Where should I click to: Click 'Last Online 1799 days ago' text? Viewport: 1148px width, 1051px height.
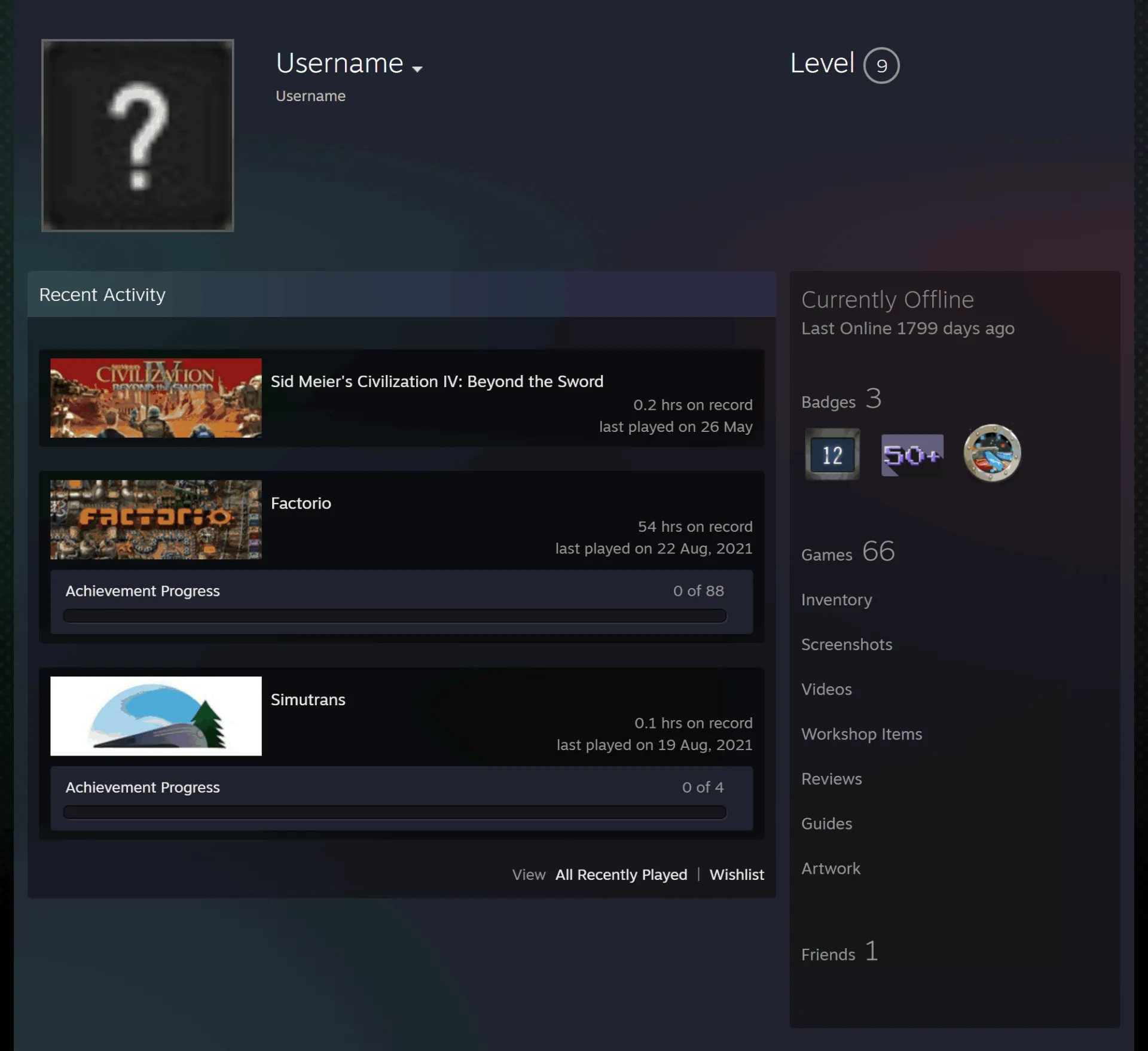[x=908, y=328]
